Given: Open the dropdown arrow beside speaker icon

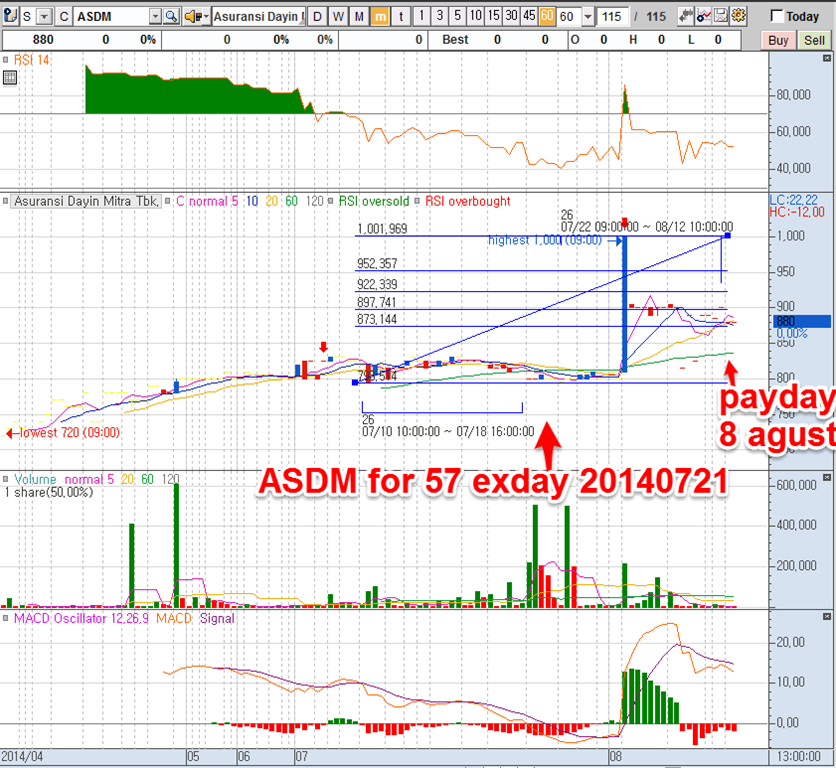Looking at the screenshot, I should [206, 17].
